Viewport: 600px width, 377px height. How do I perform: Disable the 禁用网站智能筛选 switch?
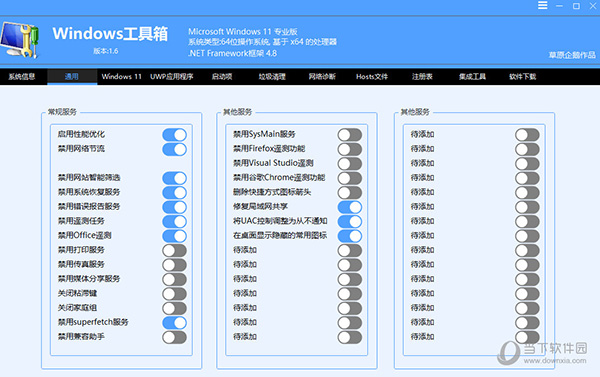(174, 178)
